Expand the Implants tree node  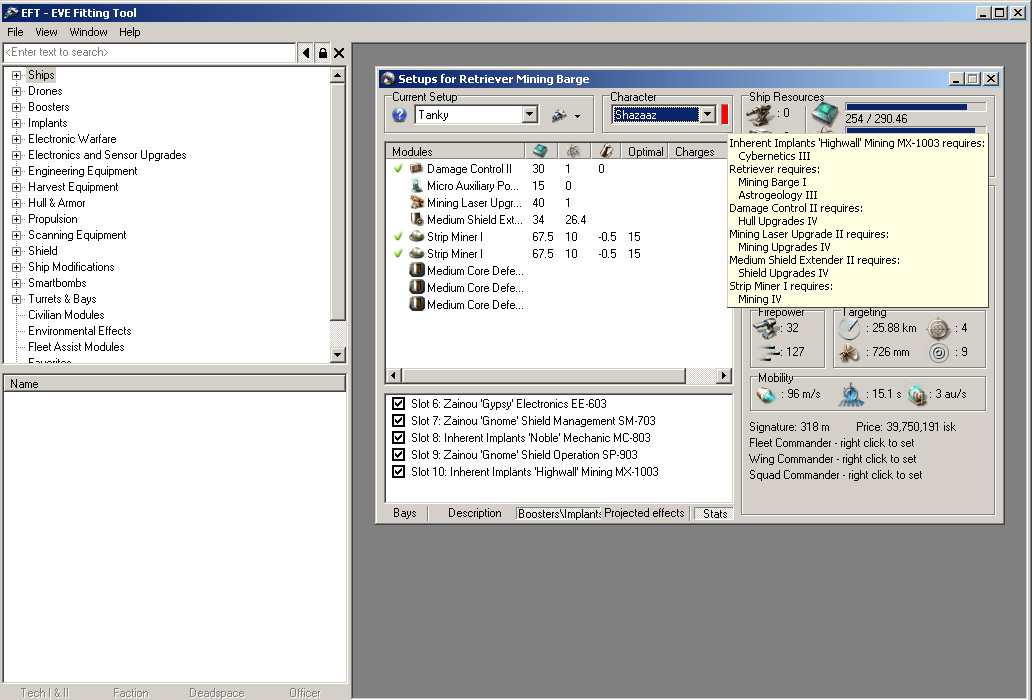(16, 123)
